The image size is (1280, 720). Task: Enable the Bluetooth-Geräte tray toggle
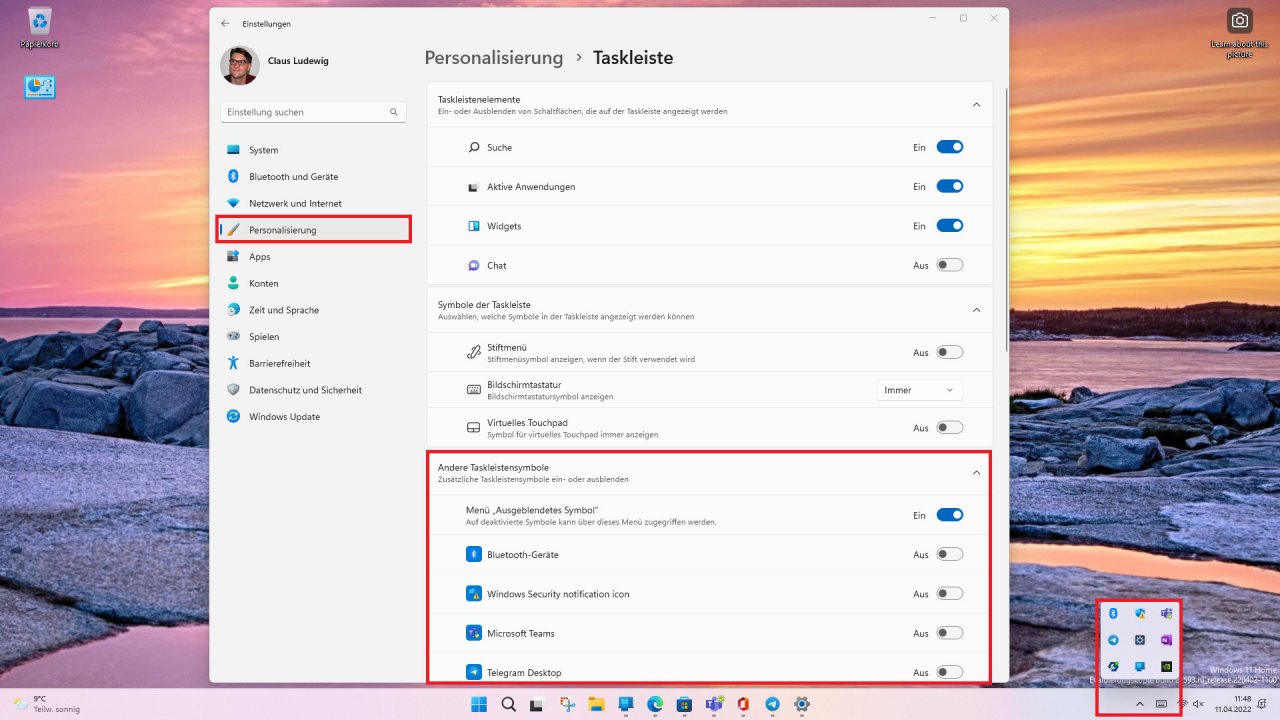click(949, 554)
